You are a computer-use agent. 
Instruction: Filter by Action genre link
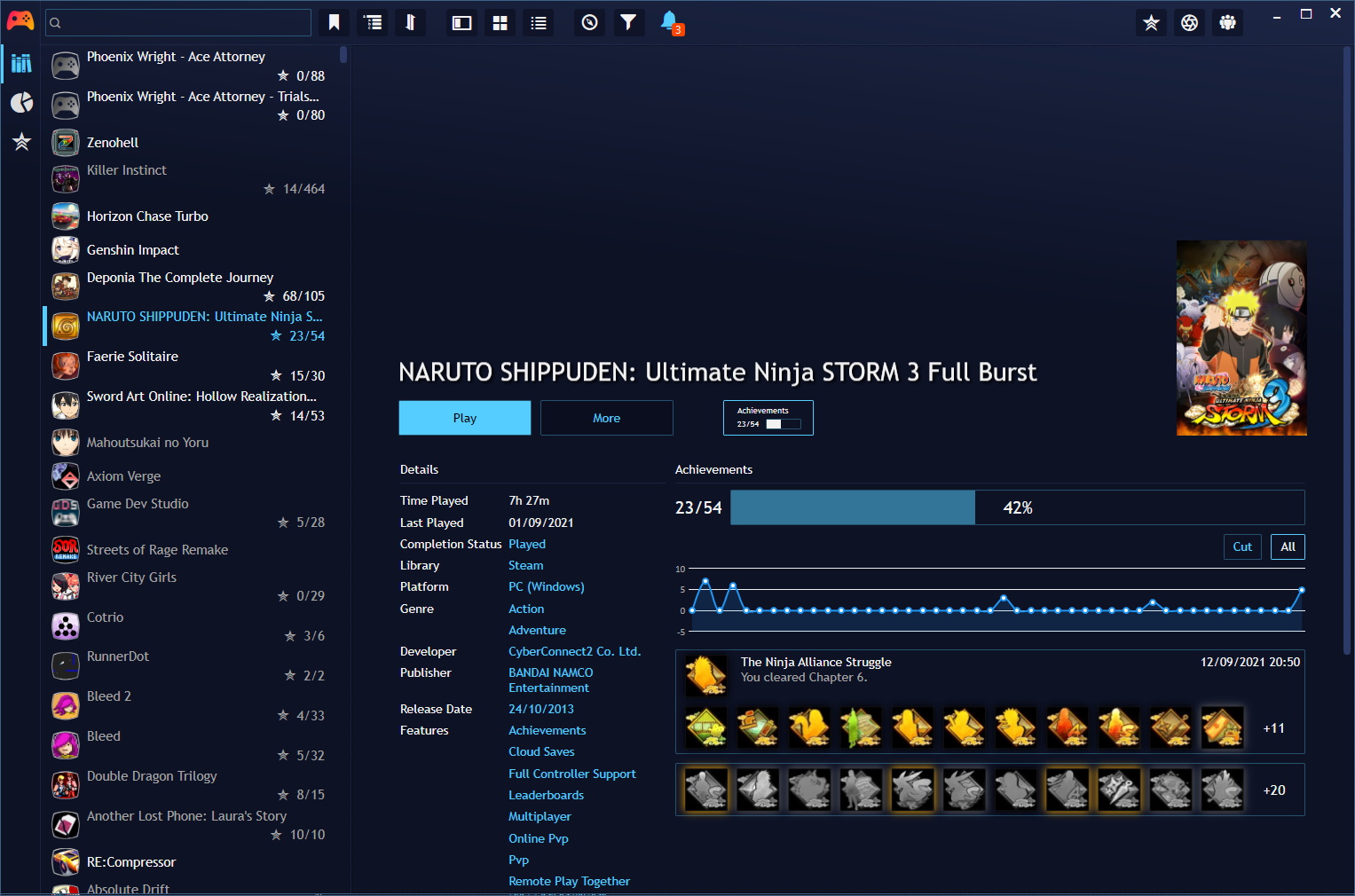point(526,609)
